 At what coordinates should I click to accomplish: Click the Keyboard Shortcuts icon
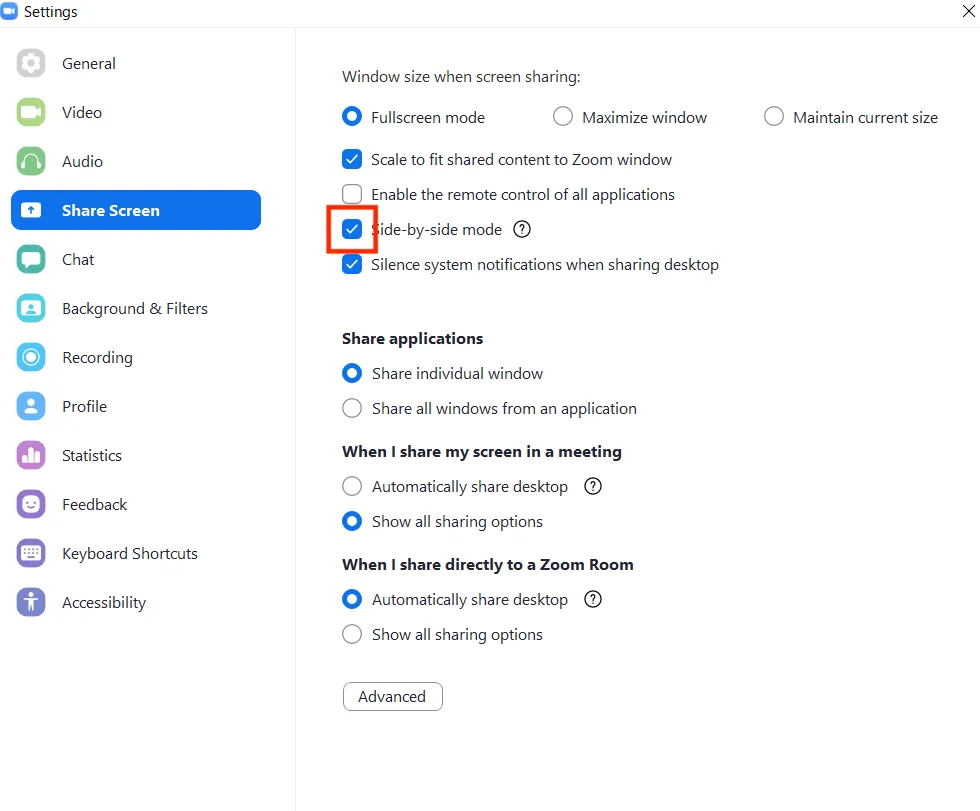[33, 552]
